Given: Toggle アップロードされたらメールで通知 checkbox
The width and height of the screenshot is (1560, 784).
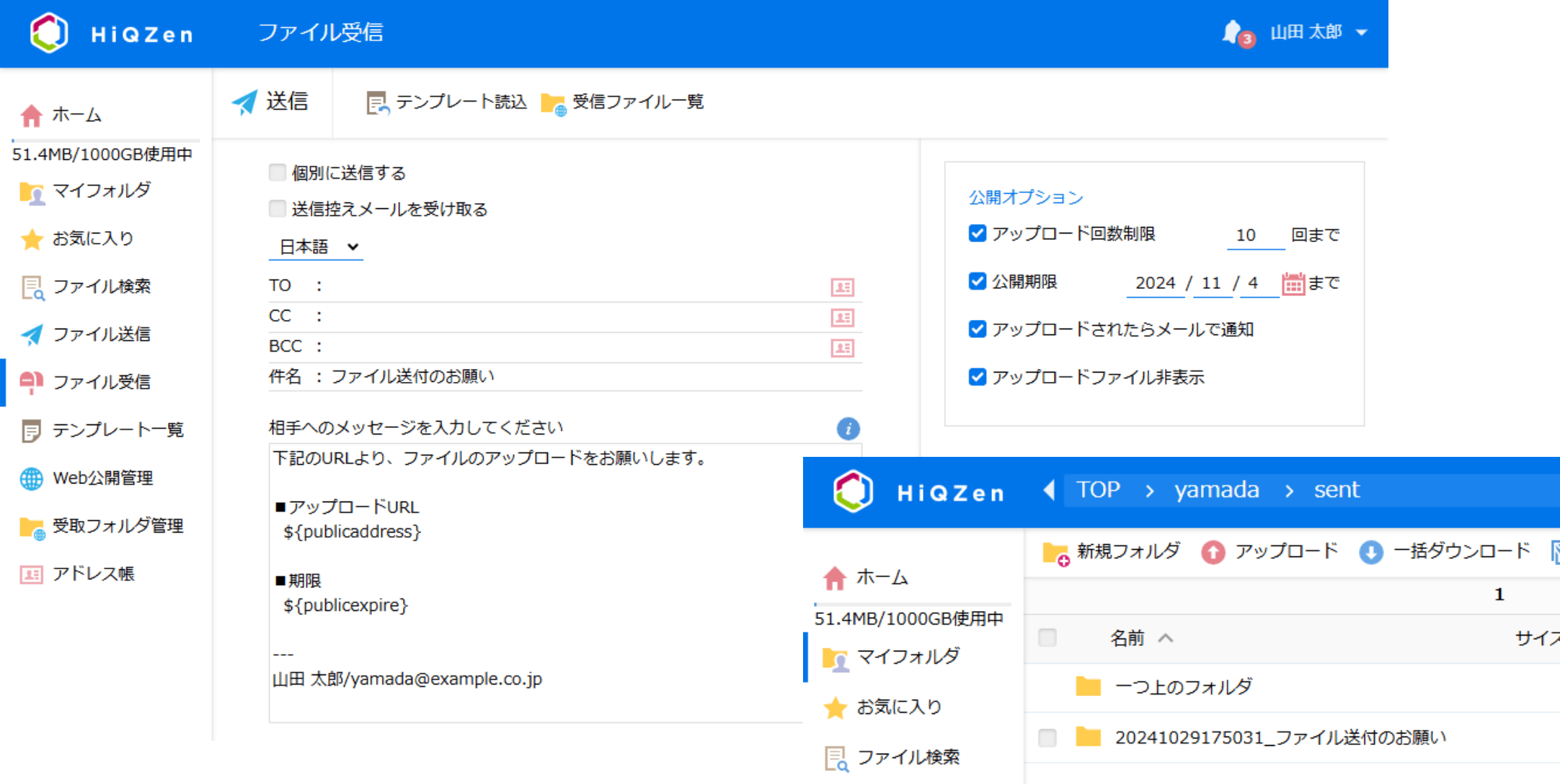Looking at the screenshot, I should pos(978,329).
